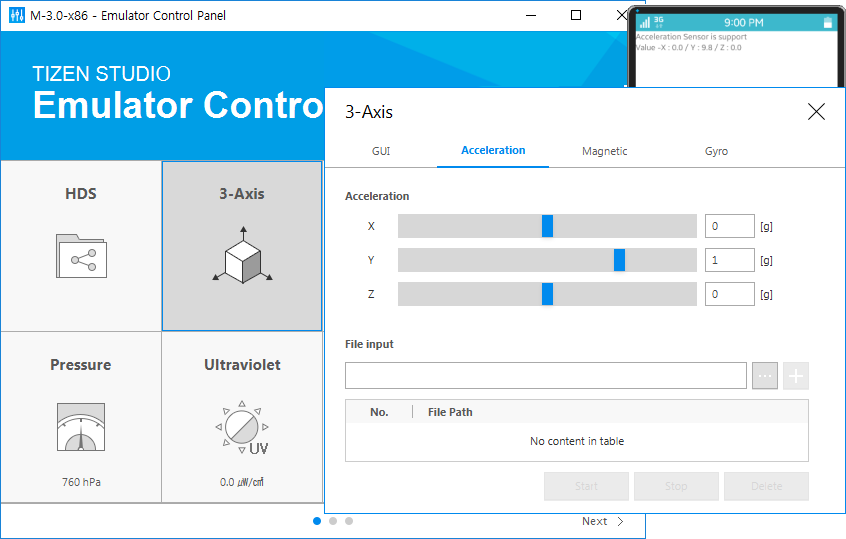Click the emulator battery indicator icon
The image size is (846, 539).
point(827,22)
